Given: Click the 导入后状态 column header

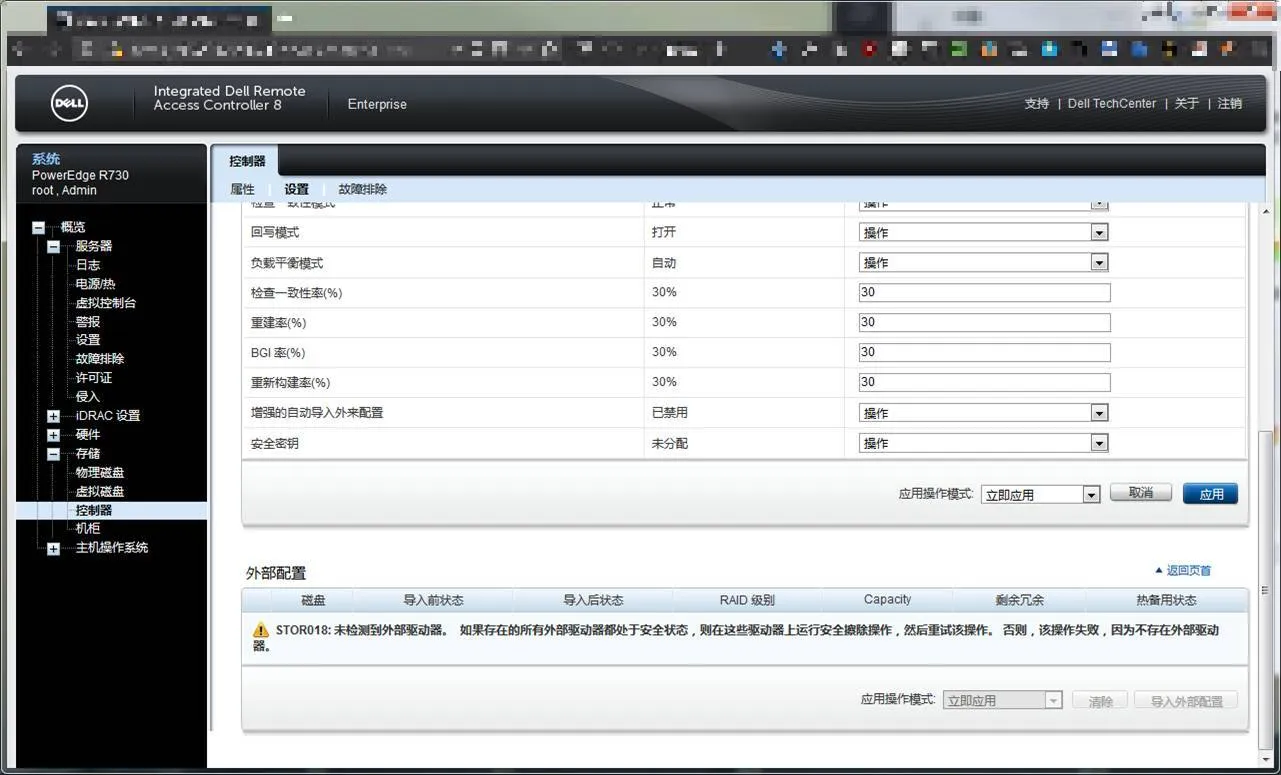Looking at the screenshot, I should pos(593,600).
